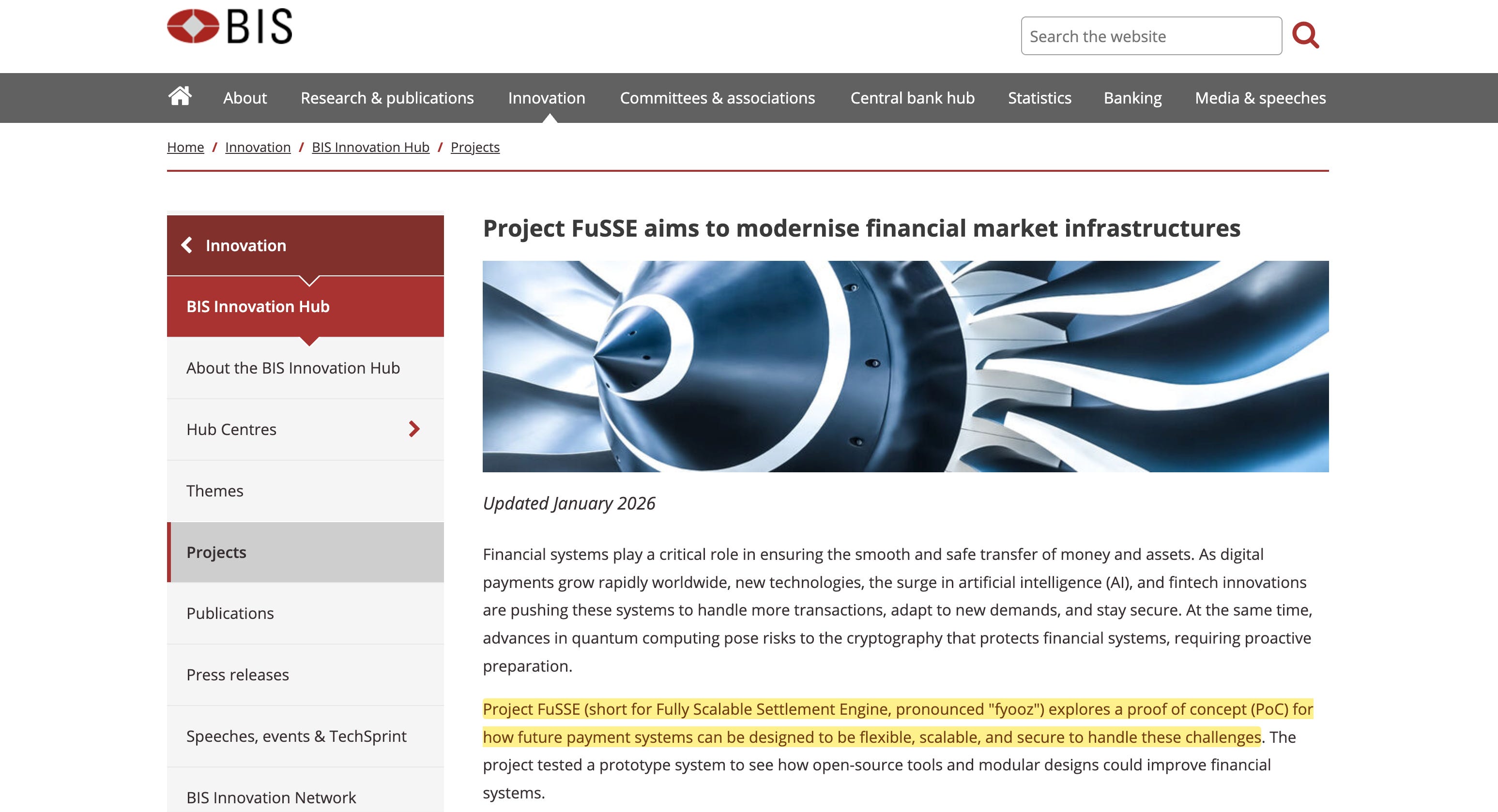
Task: Open Media & speeches menu
Action: point(1260,98)
